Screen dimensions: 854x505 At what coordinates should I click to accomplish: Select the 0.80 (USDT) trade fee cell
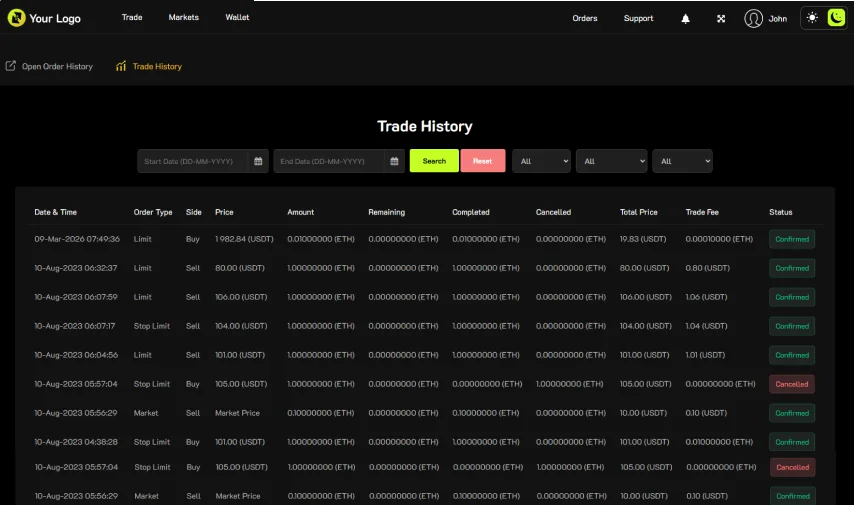[707, 268]
